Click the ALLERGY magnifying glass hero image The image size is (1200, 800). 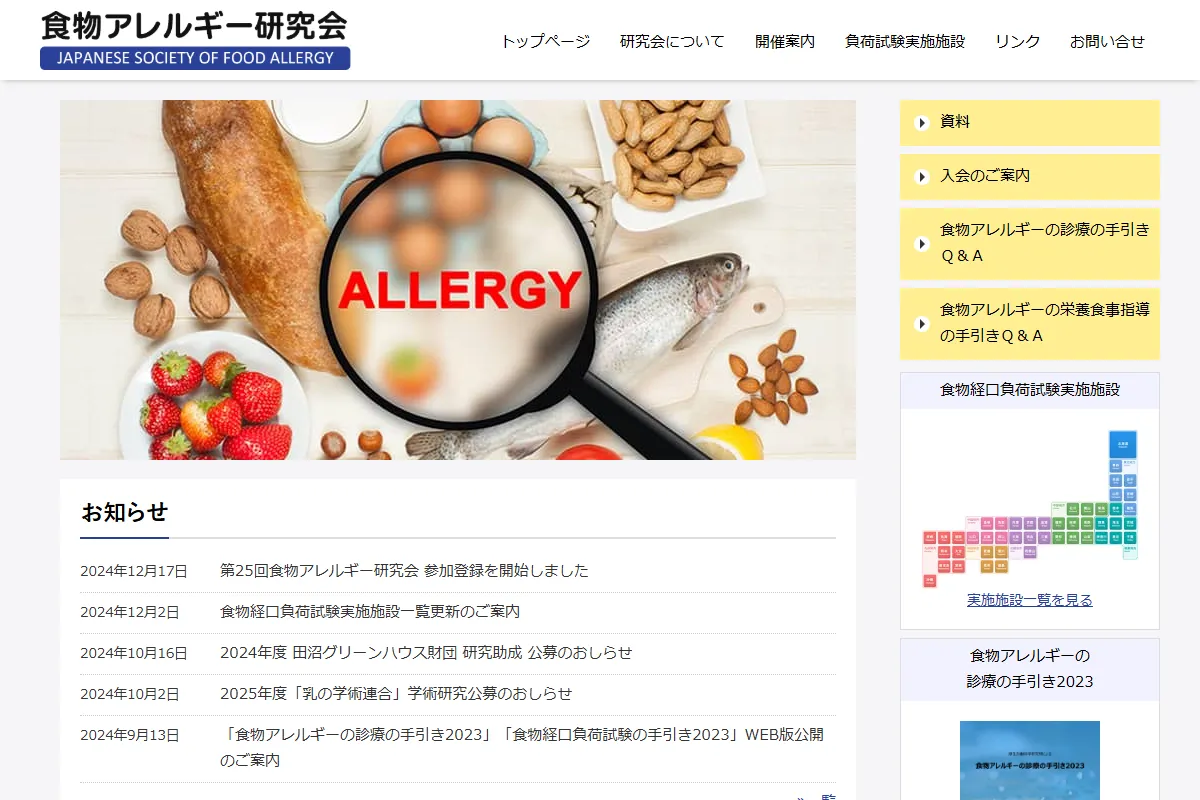(x=458, y=280)
